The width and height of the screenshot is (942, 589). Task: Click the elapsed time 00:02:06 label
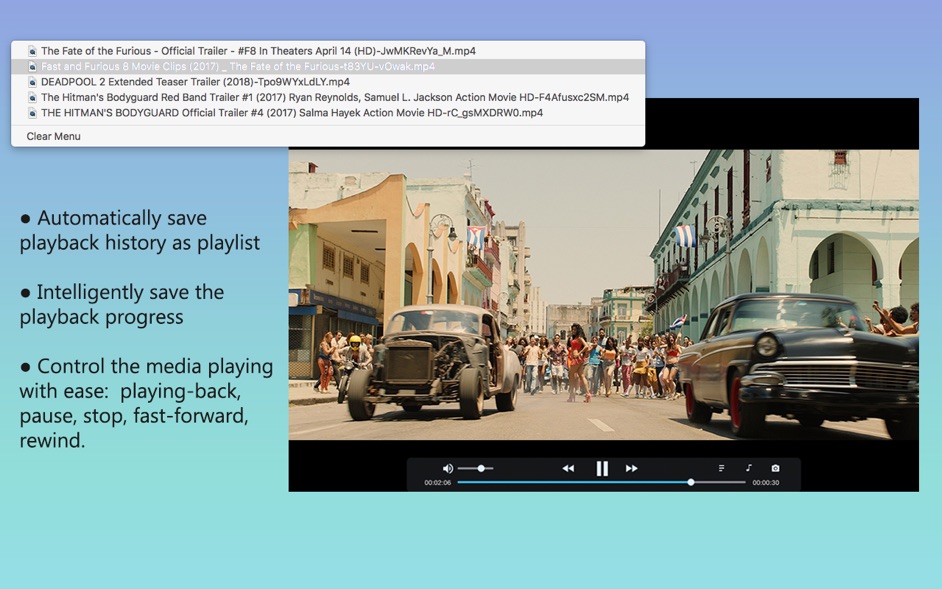click(437, 483)
